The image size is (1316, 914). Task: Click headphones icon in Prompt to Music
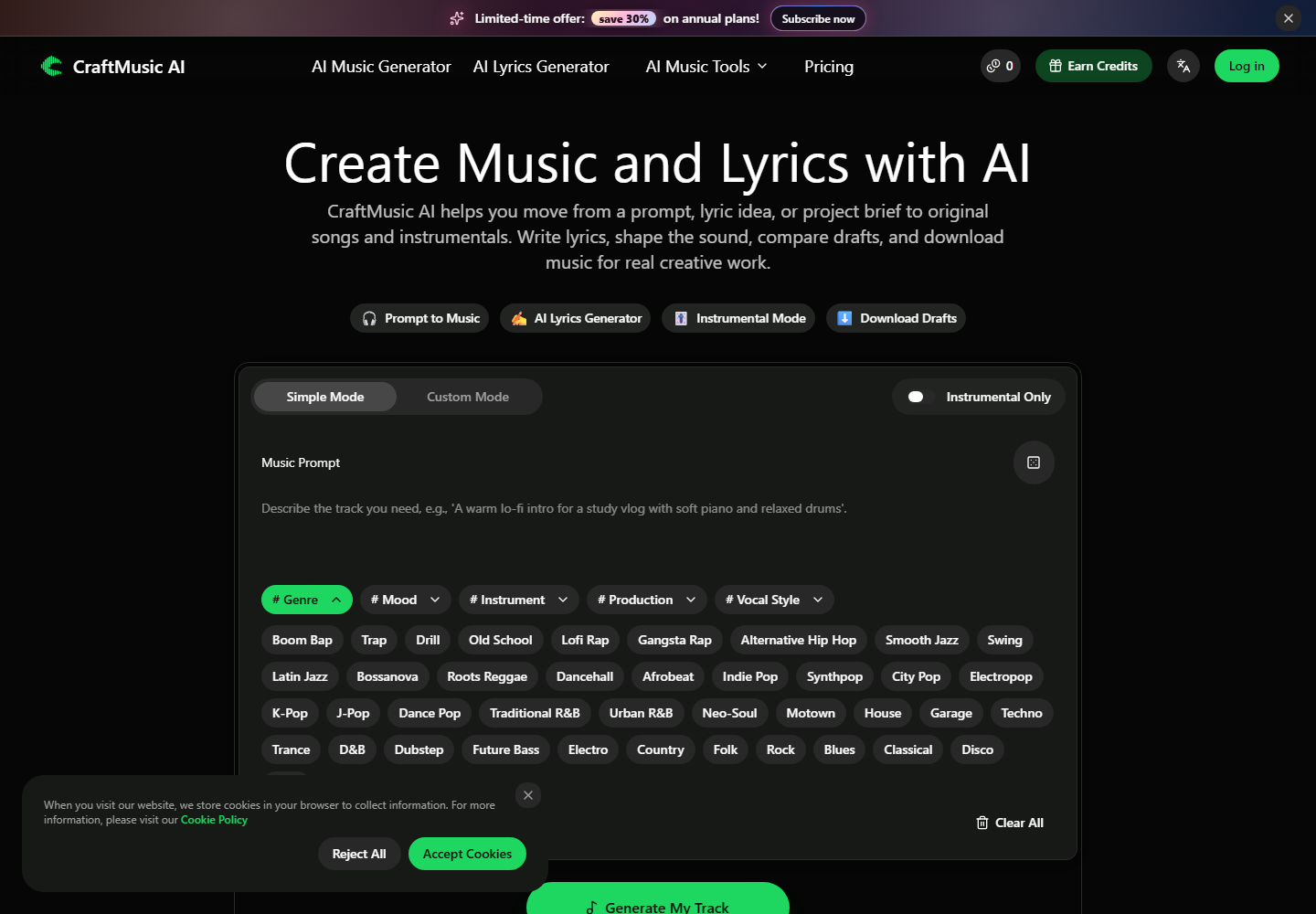click(x=369, y=318)
